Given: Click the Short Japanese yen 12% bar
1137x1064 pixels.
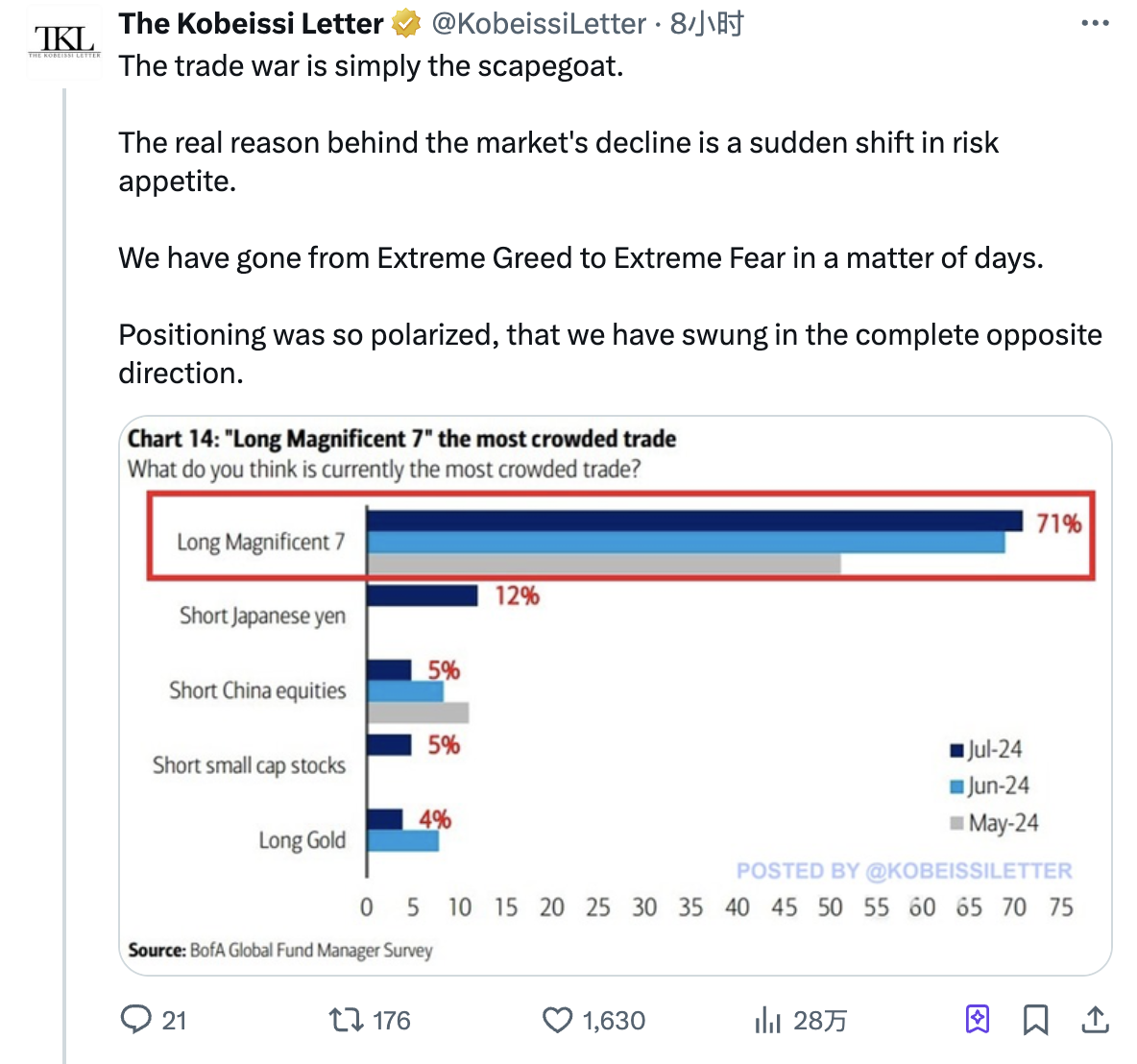Looking at the screenshot, I should (423, 596).
